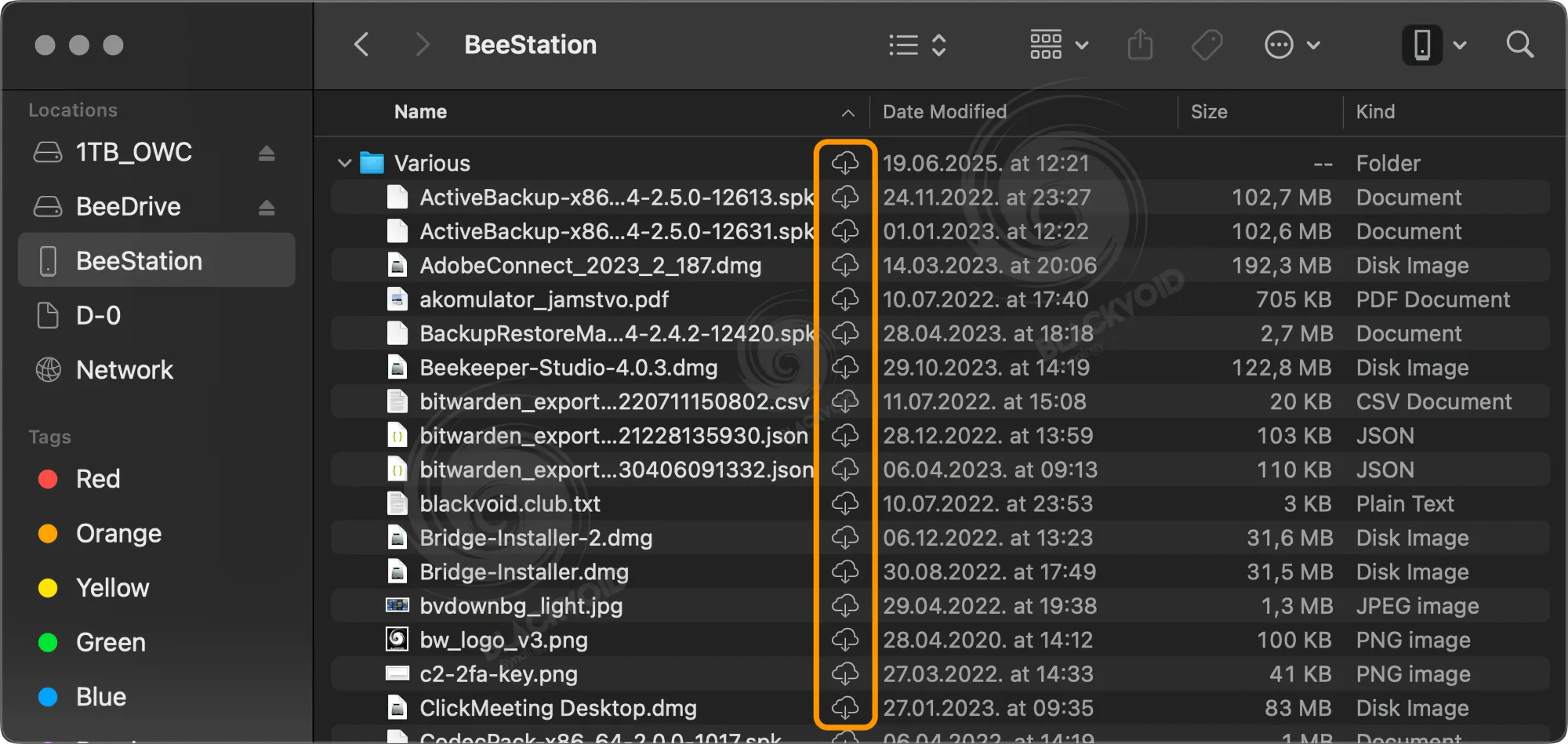The width and height of the screenshot is (1568, 744).
Task: Select BackupRestoreMa…4-2.4.2-12420.spk
Action: coord(616,333)
